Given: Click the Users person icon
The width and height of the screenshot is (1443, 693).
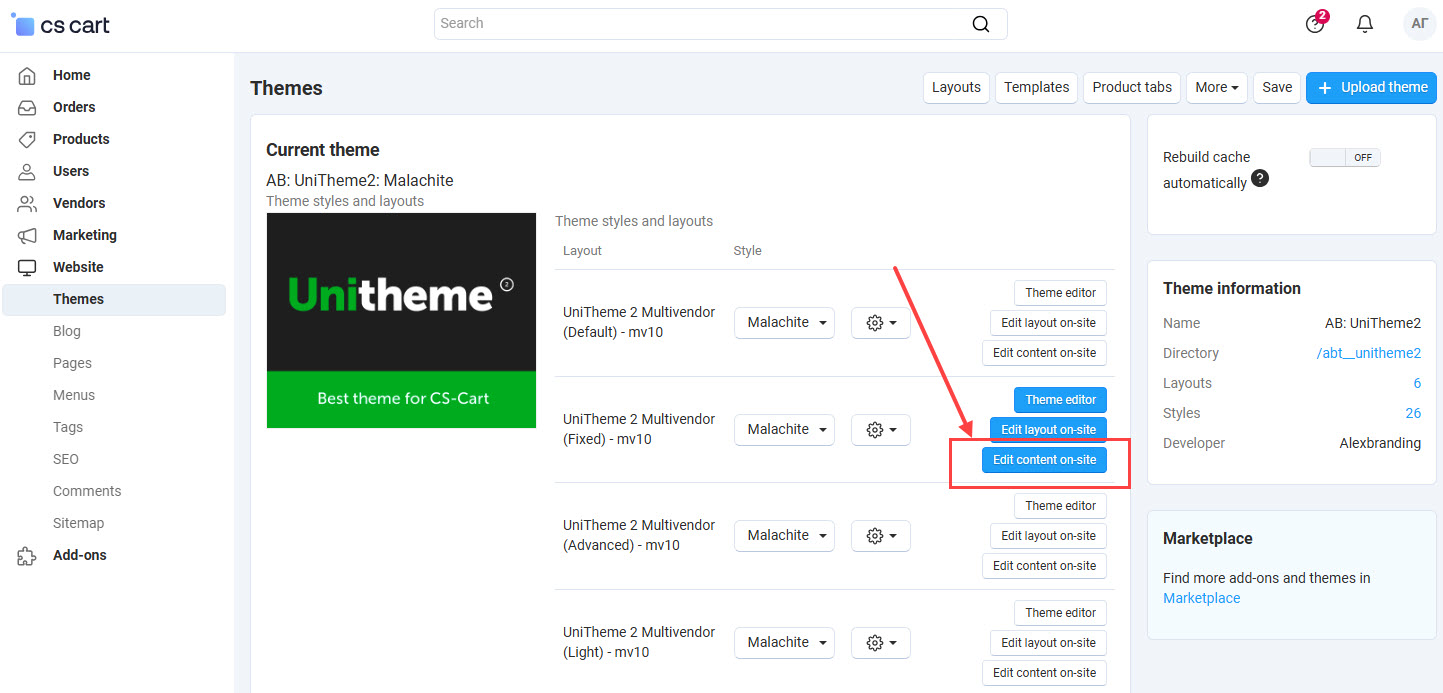Looking at the screenshot, I should tap(27, 171).
